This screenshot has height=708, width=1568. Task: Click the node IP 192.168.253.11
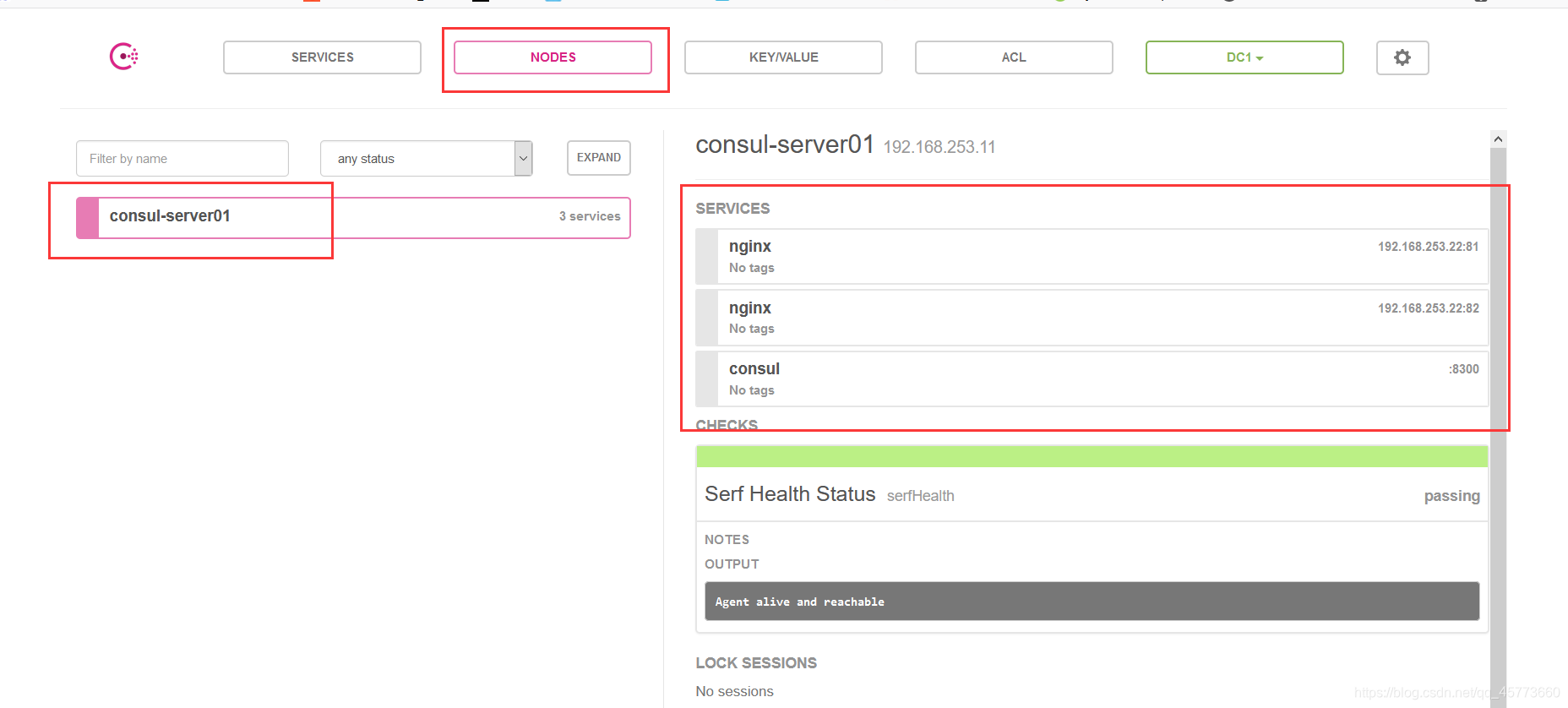(x=939, y=147)
